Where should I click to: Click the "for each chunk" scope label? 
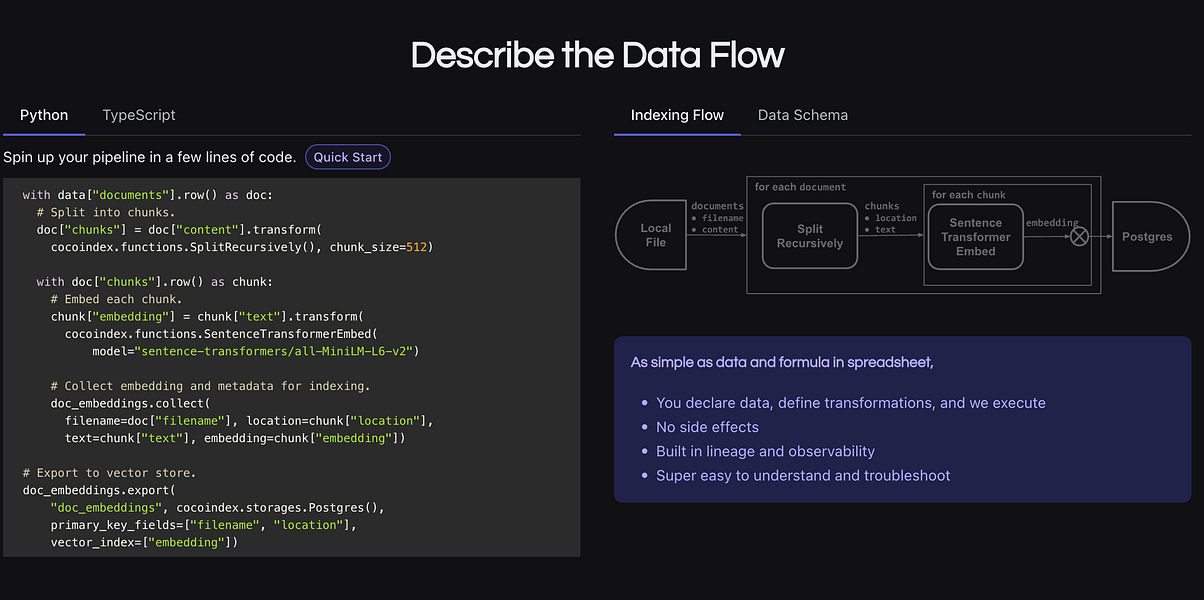point(969,195)
